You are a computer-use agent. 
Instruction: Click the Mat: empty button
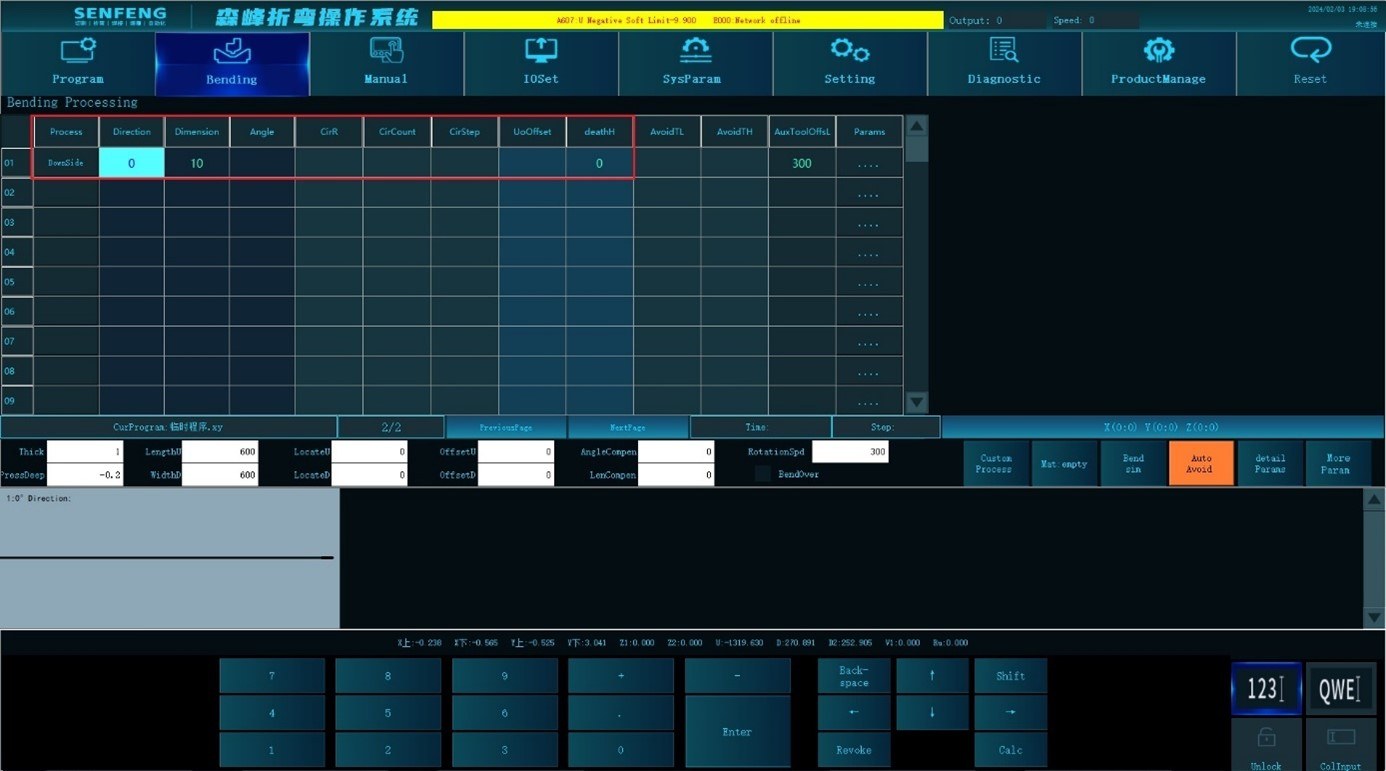[x=1064, y=463]
